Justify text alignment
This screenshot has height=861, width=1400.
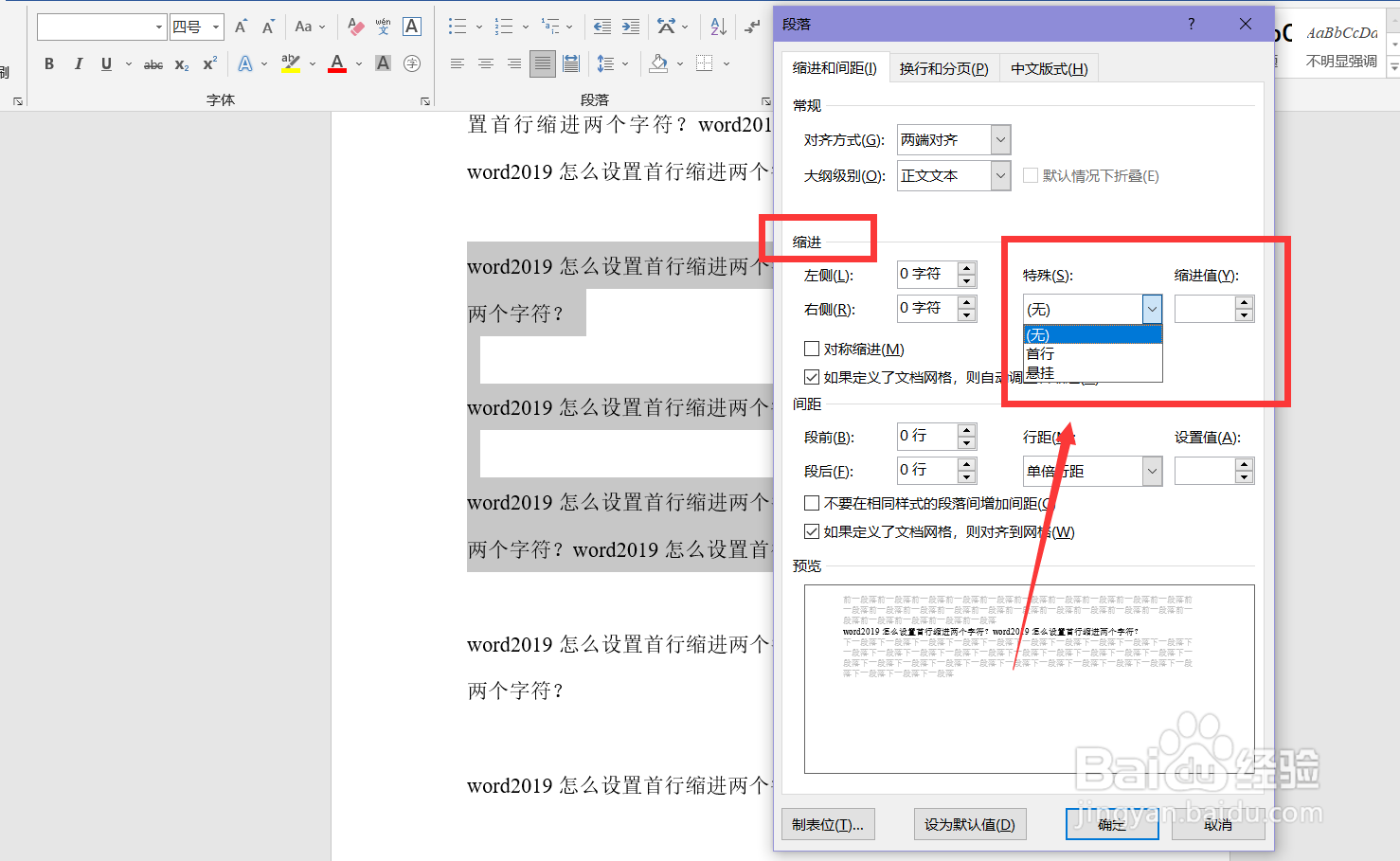point(543,63)
